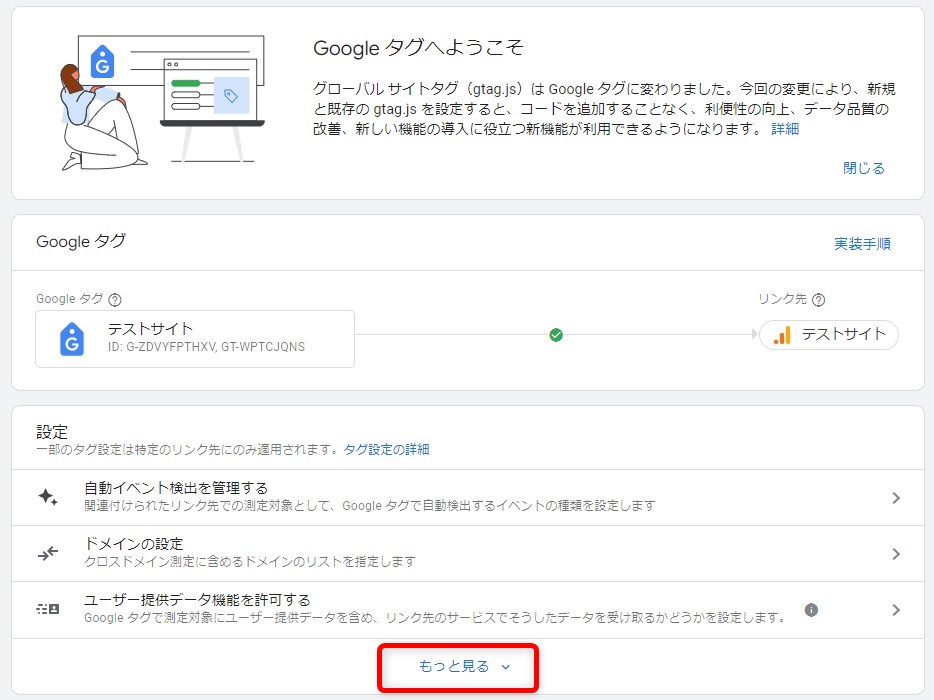Open the タグ設定の詳細 link
The height and width of the screenshot is (700, 934).
pos(386,450)
